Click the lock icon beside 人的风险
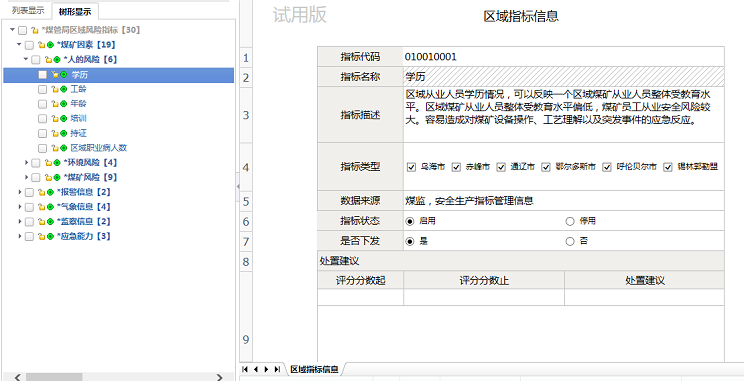Viewport: 744px width, 381px height. [x=48, y=60]
